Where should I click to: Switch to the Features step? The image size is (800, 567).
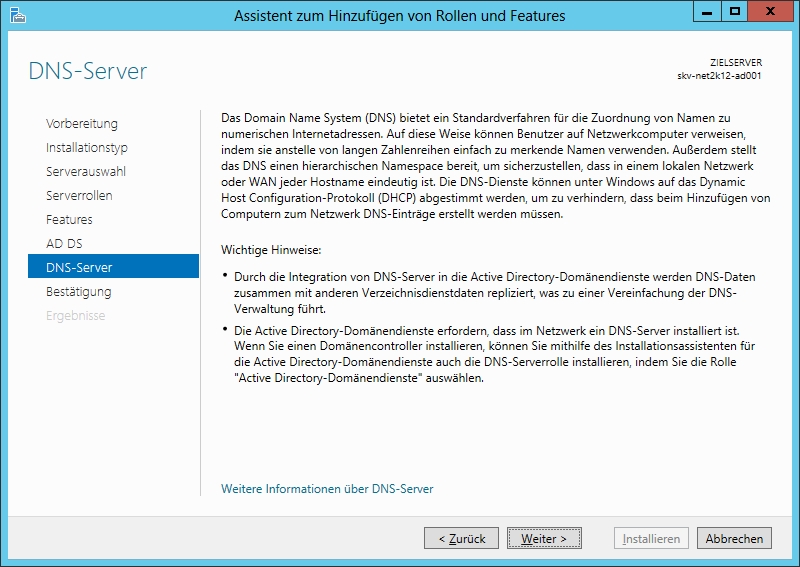click(x=69, y=220)
